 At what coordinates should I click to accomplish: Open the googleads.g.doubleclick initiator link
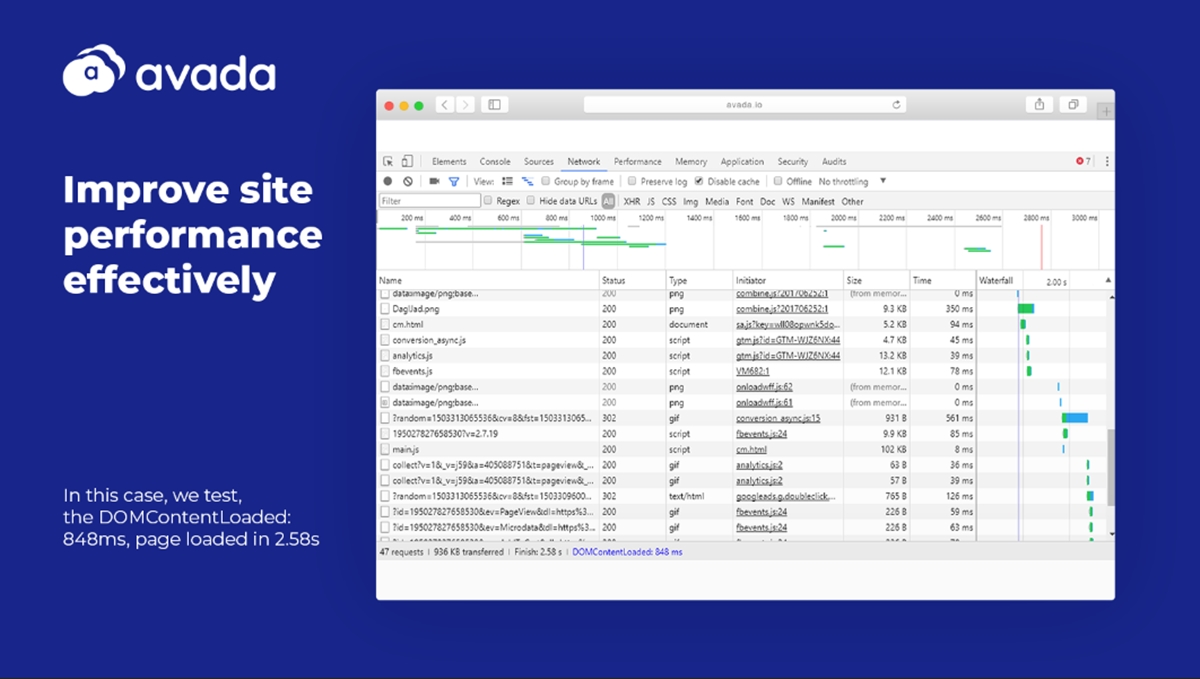788,497
